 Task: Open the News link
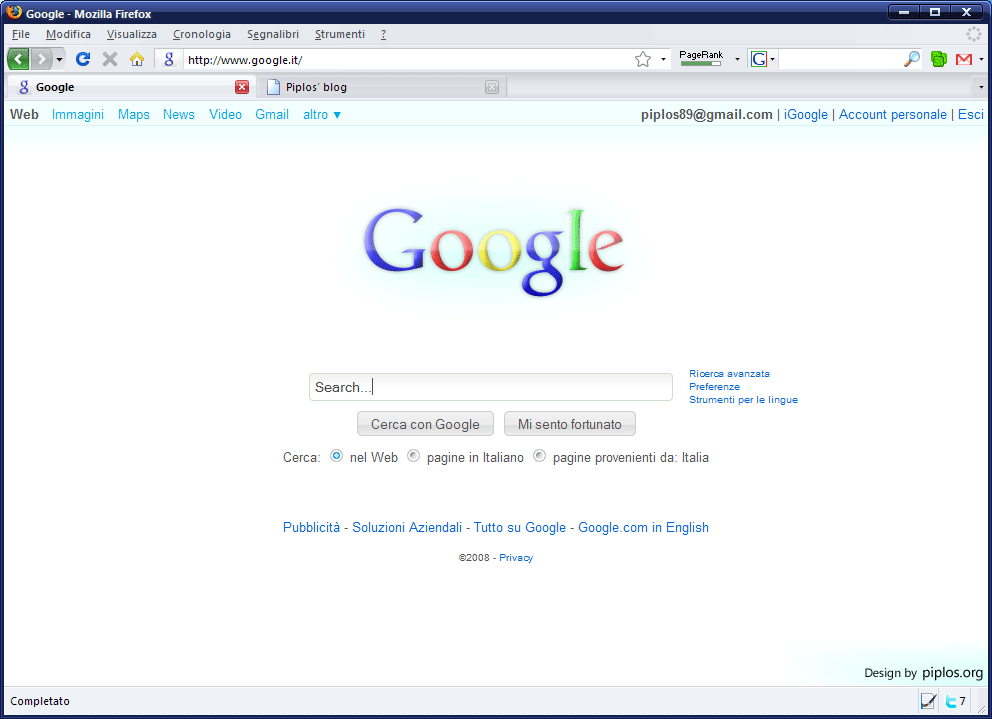(x=178, y=115)
